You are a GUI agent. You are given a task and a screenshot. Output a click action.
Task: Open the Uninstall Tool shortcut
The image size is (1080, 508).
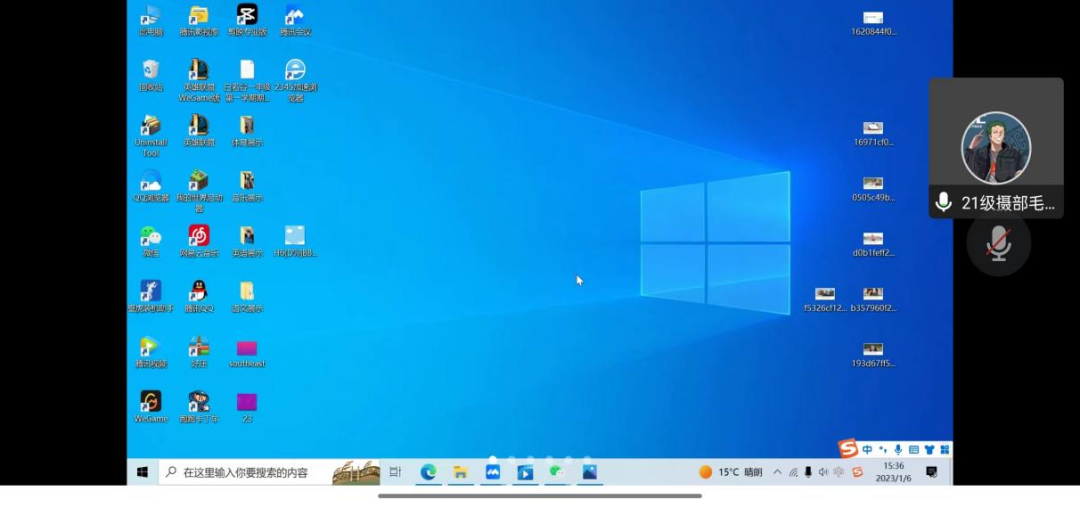tap(151, 126)
